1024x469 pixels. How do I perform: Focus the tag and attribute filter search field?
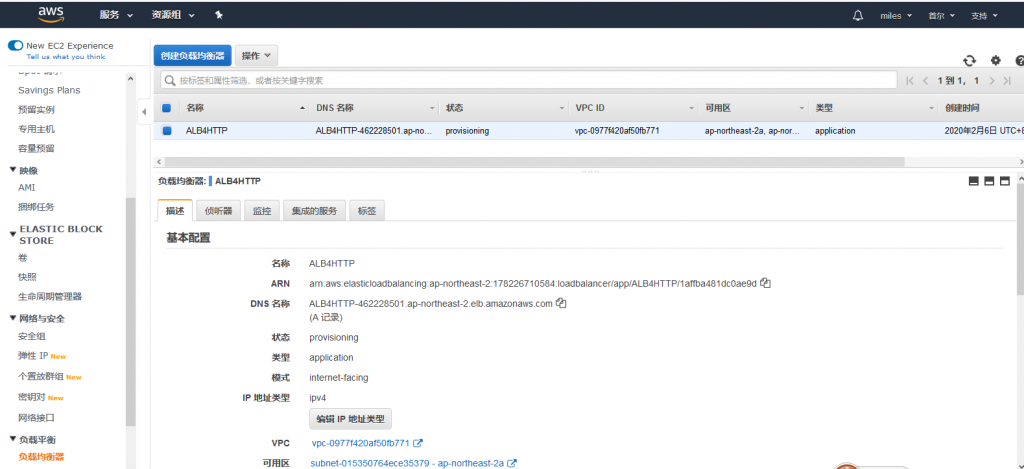tap(528, 80)
